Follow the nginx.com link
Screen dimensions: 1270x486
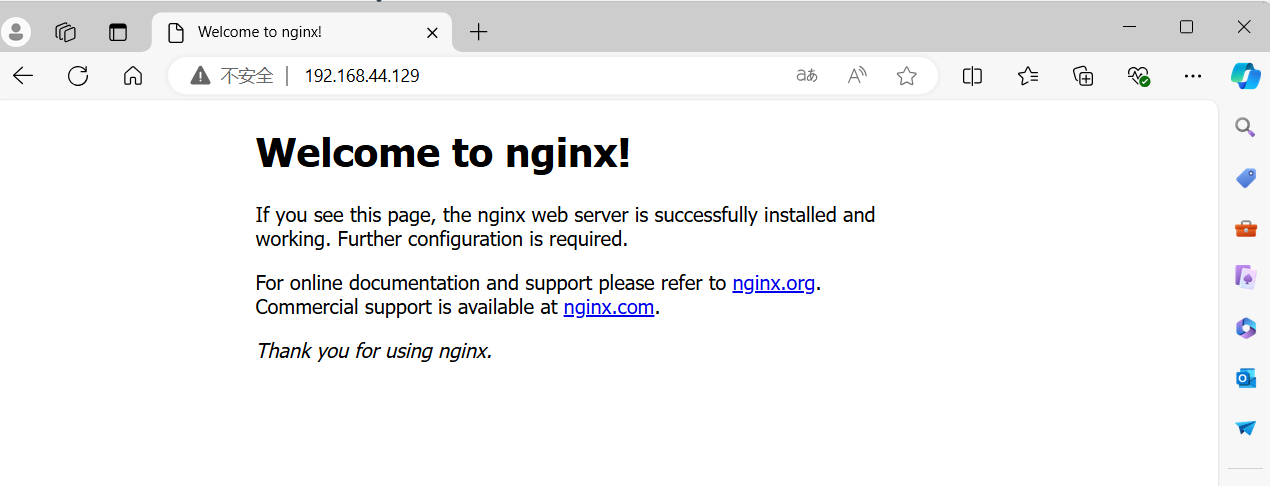pyautogui.click(x=609, y=307)
